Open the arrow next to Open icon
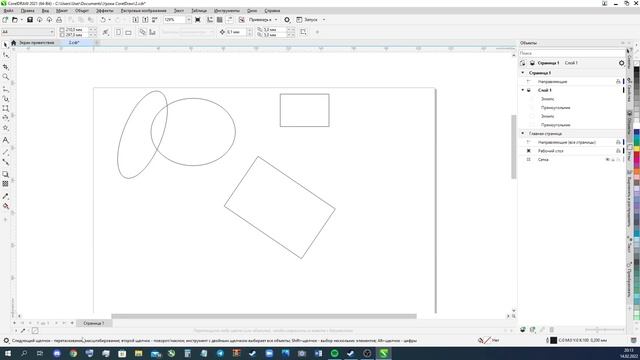This screenshot has height=360, width=640. [21, 20]
